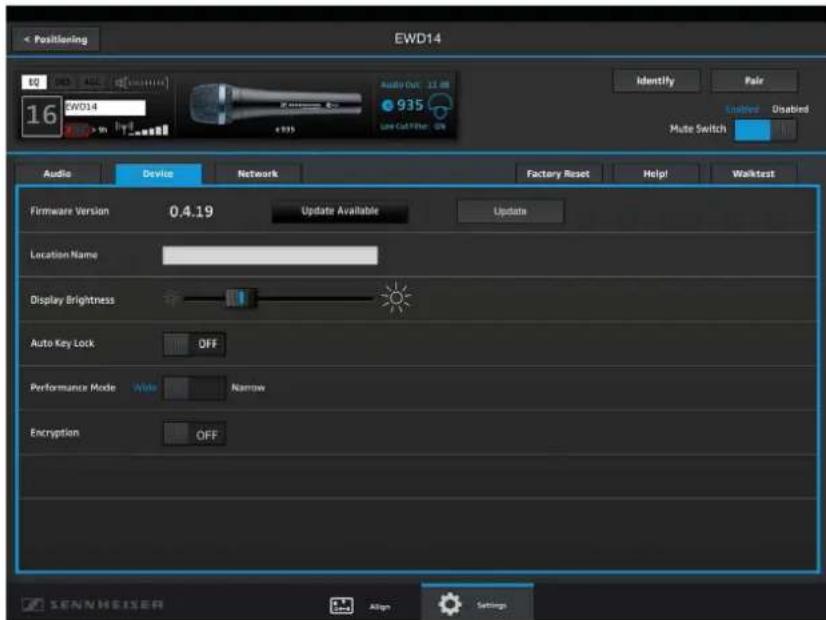Screen dimensions: 826x620
Task: Click the Auto Key Lock label
Action: (x=62, y=343)
